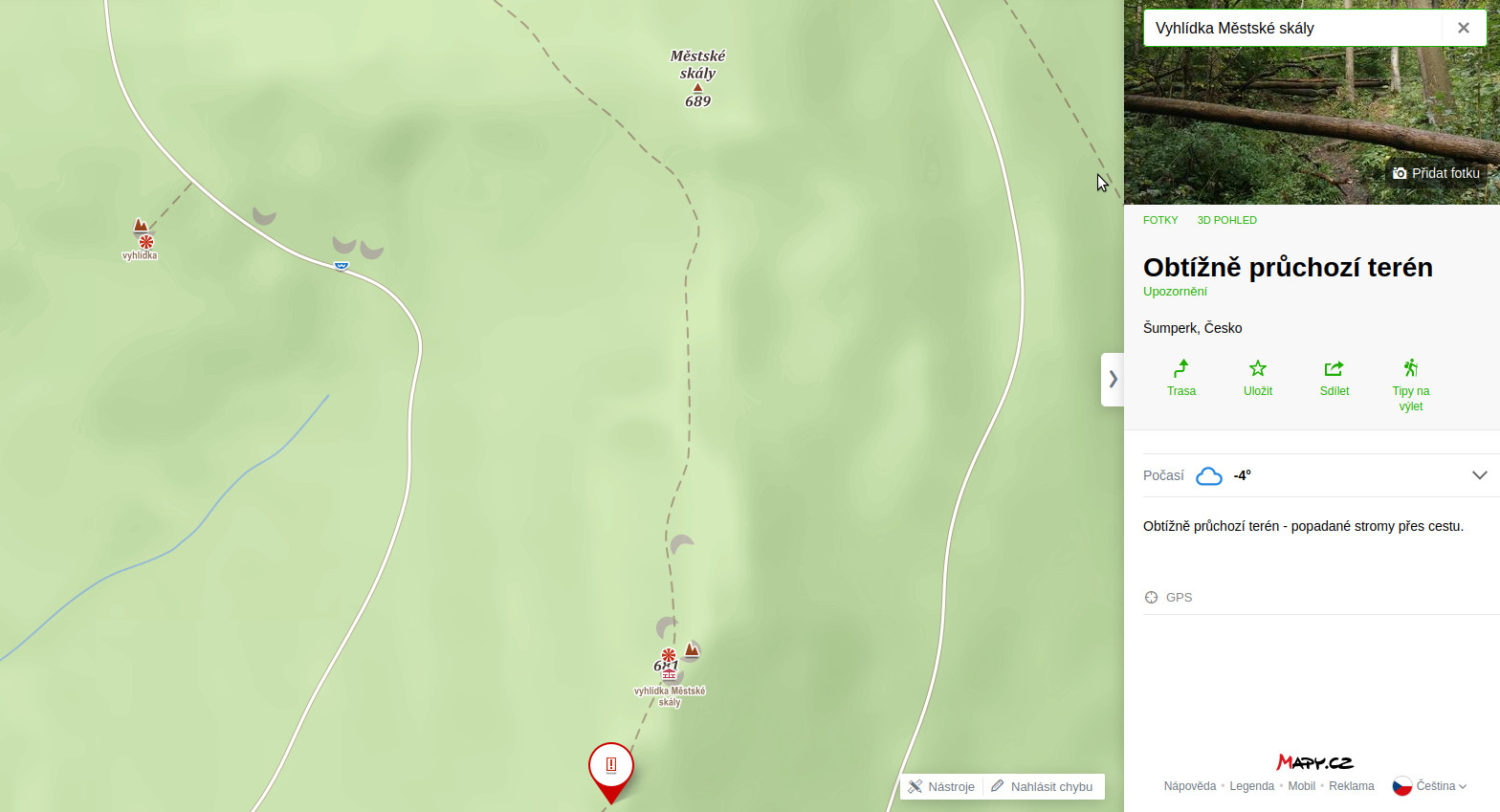Open the Čeština language dropdown
This screenshot has width=1500, height=812.
1430,786
